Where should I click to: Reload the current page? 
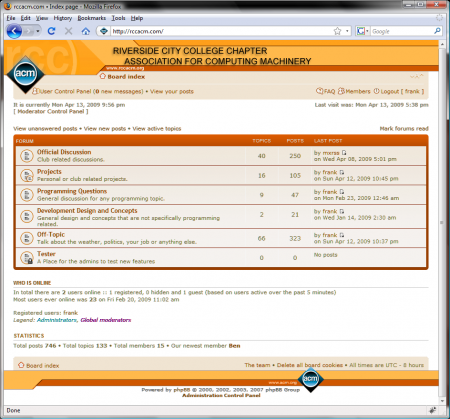(51, 31)
